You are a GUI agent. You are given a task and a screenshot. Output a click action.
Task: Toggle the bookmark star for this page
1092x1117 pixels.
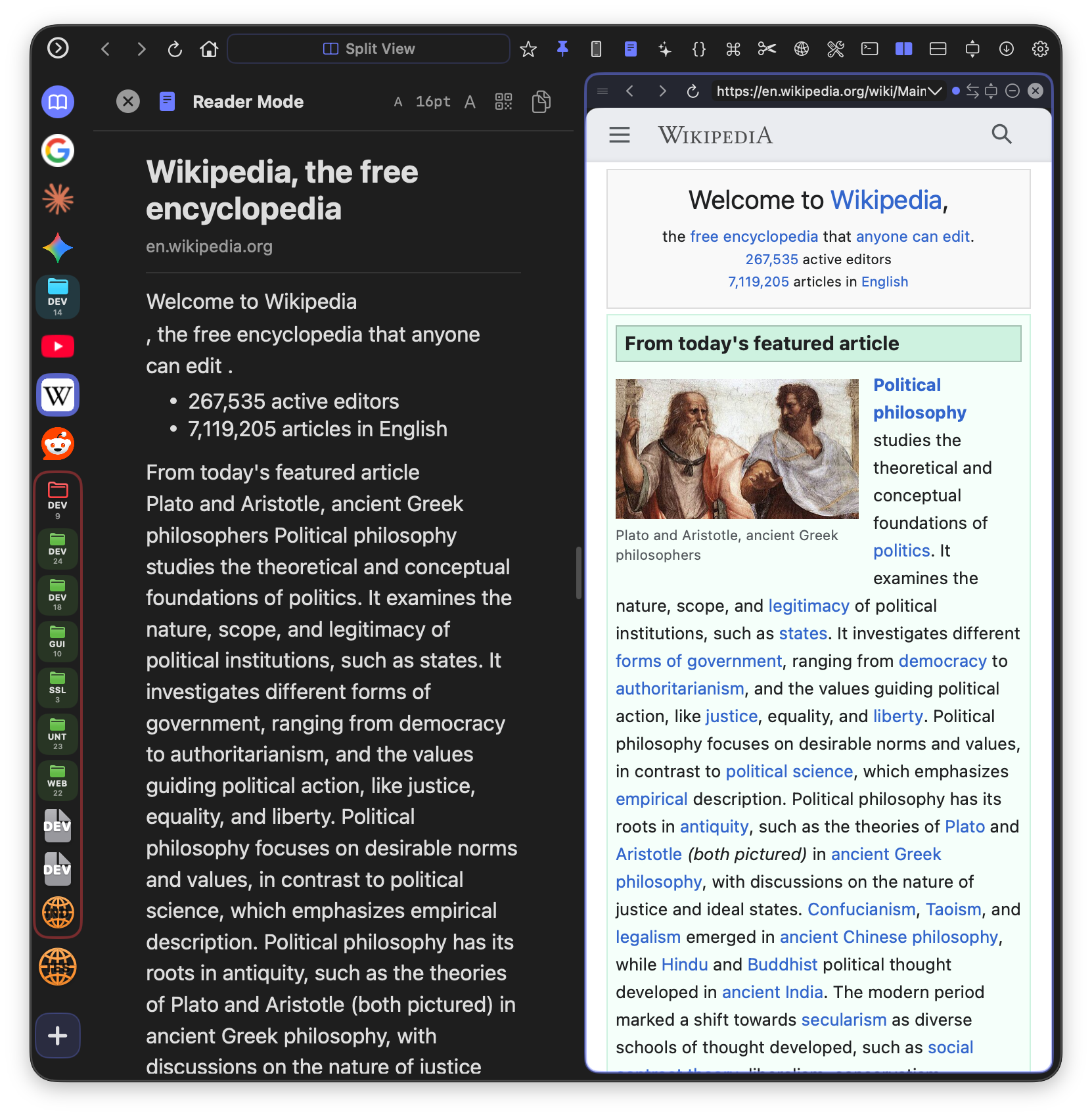click(x=528, y=49)
